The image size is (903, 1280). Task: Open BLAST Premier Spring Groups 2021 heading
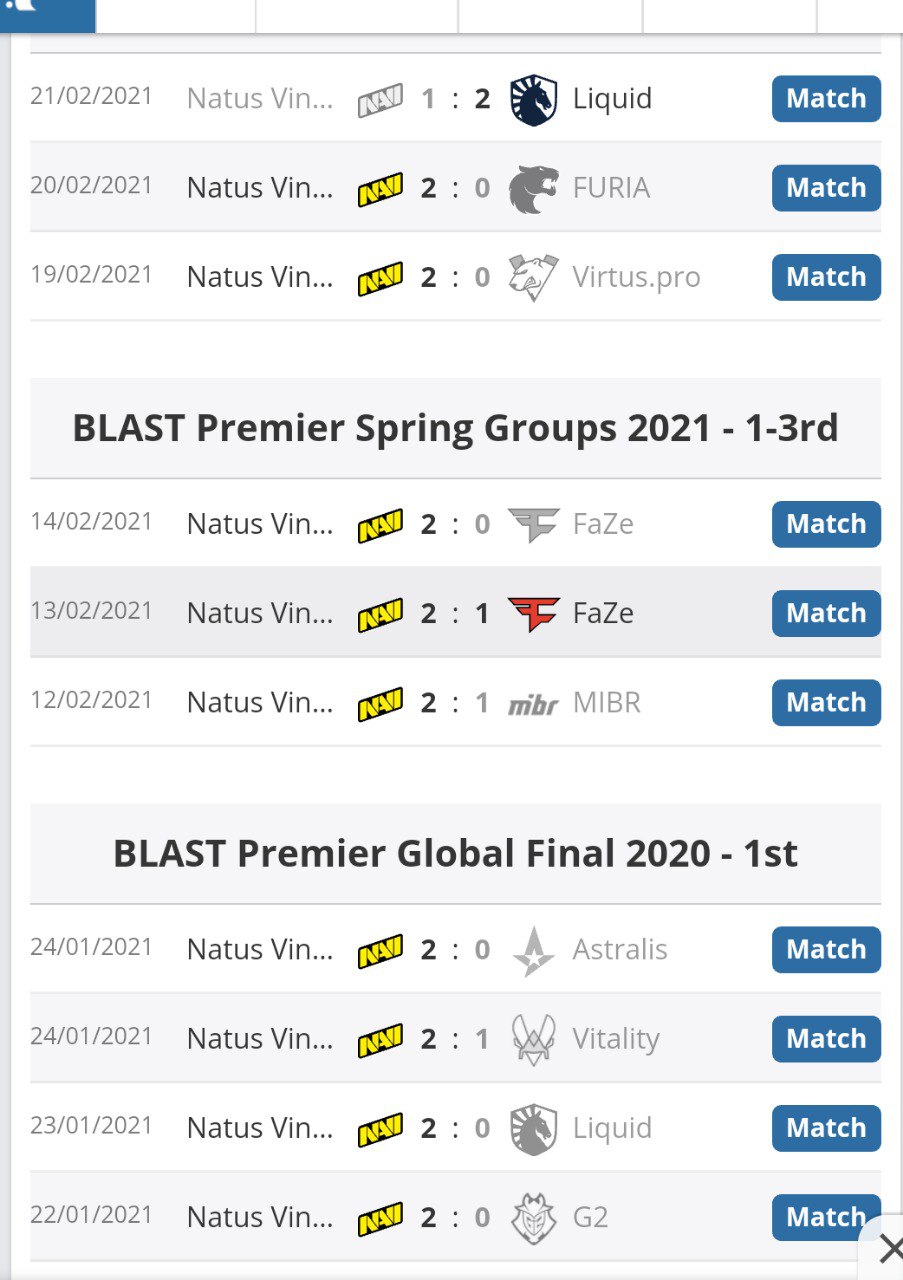455,428
